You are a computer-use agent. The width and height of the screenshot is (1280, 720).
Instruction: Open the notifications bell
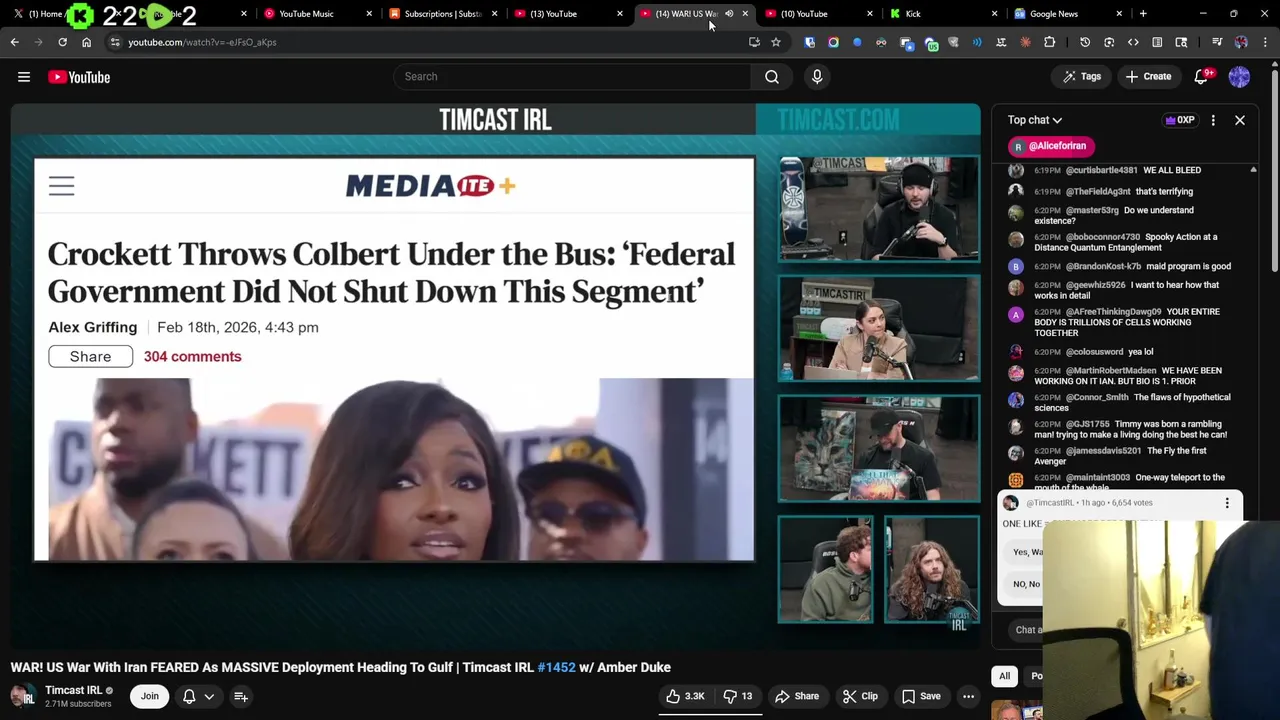point(1203,77)
